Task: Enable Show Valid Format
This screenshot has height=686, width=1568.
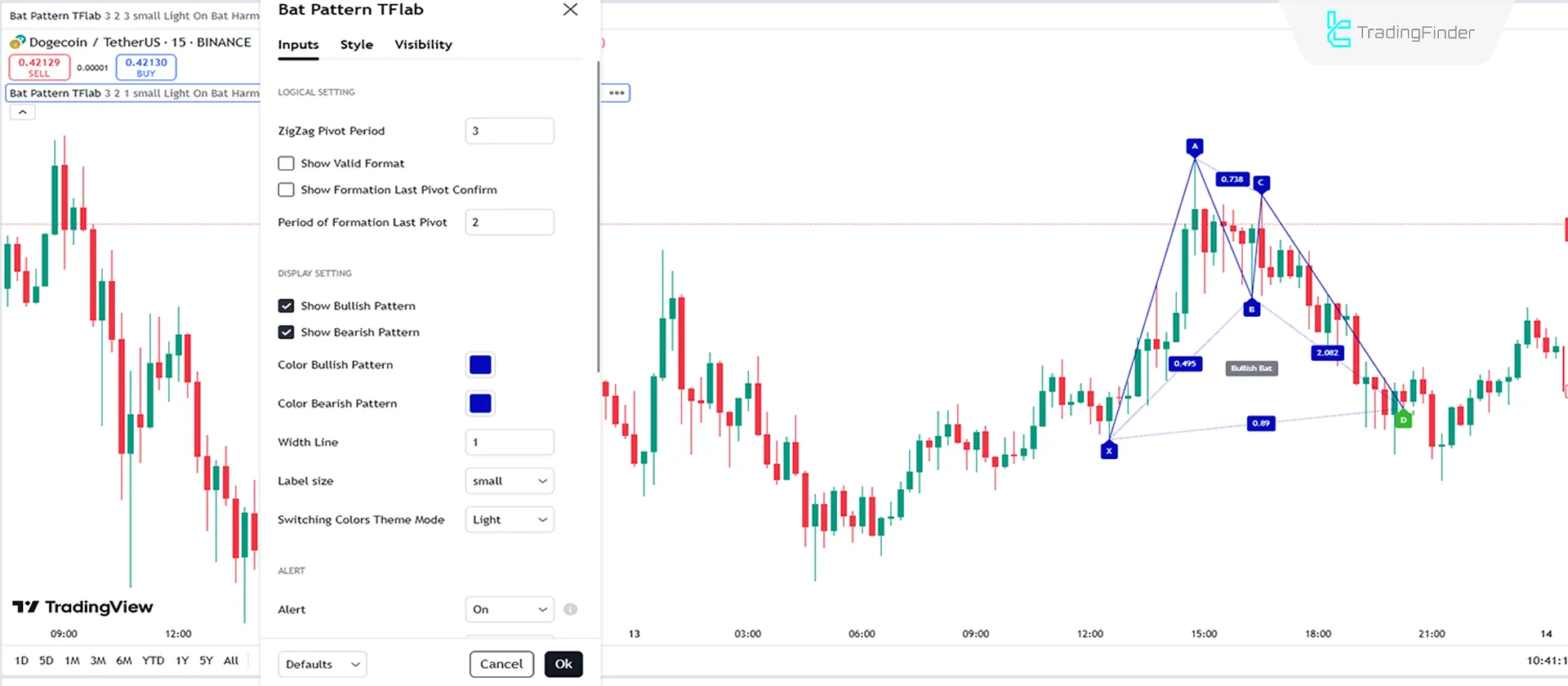Action: click(286, 163)
